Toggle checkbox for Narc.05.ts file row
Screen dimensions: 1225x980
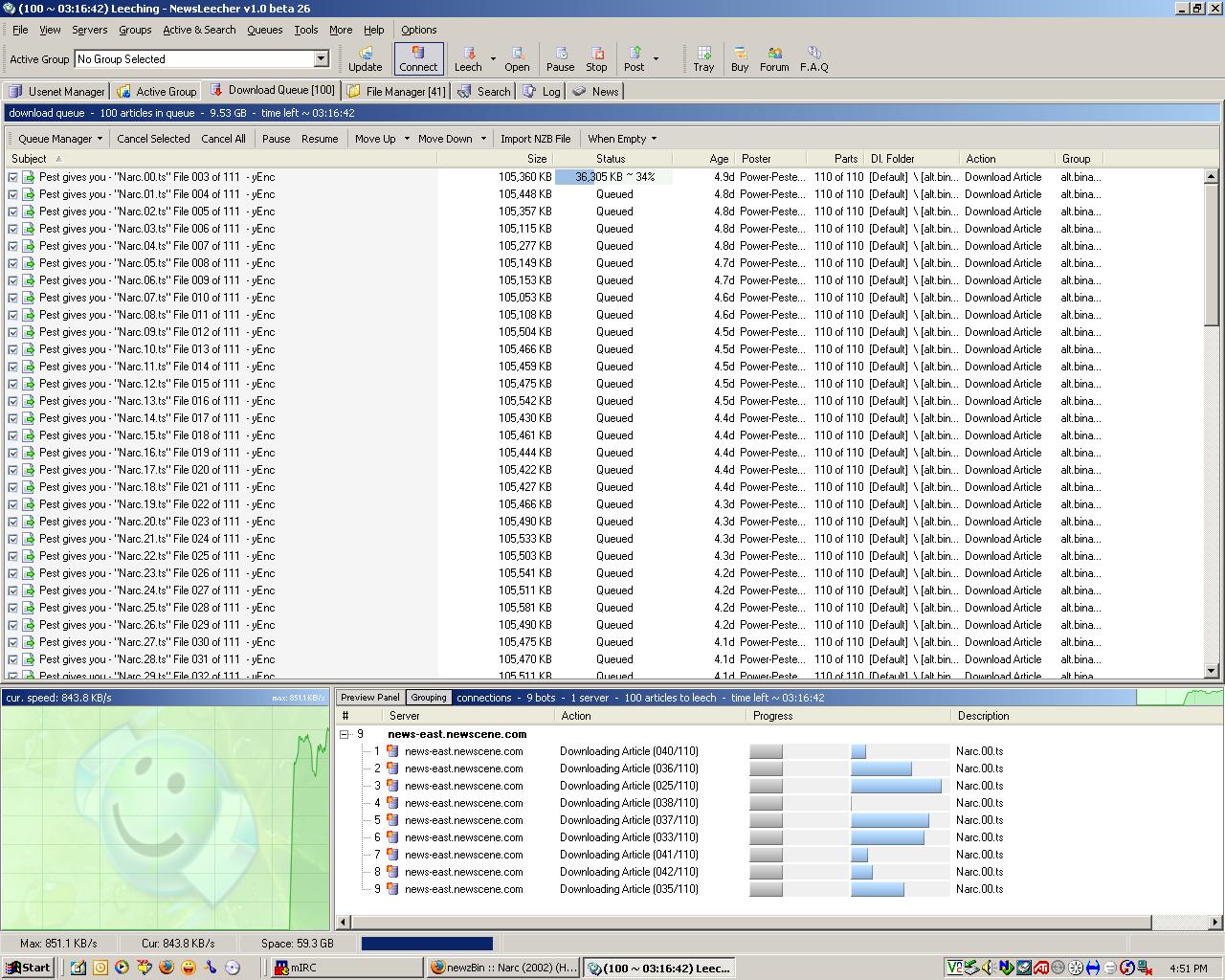[13, 263]
